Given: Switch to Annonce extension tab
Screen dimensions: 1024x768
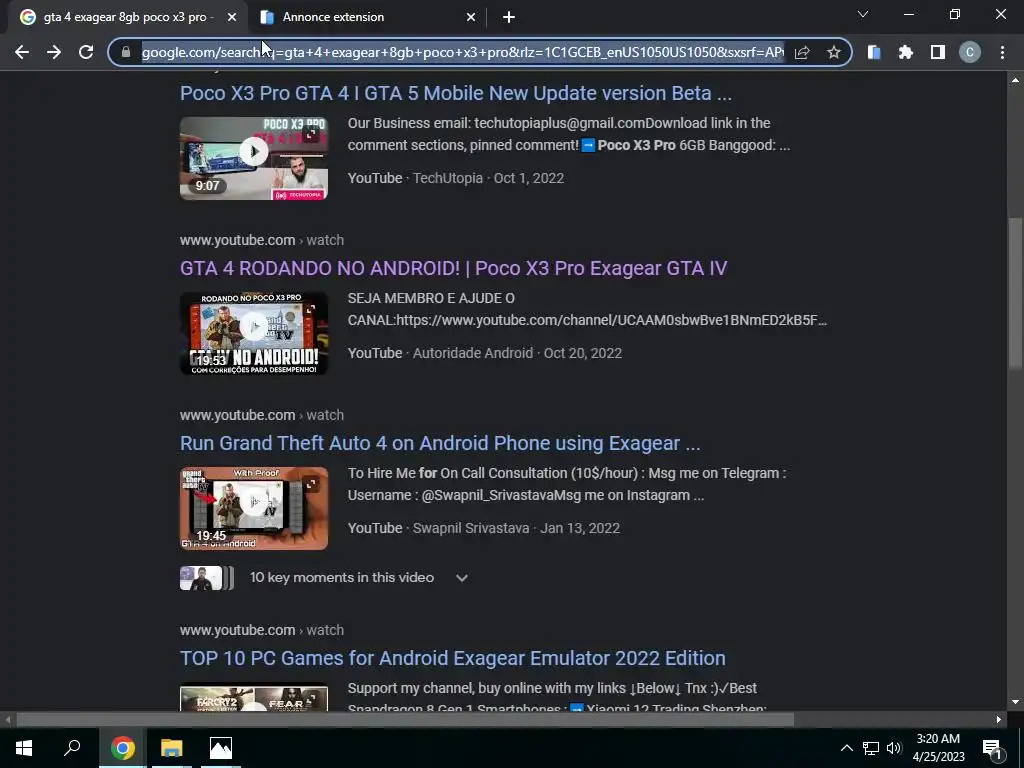Looking at the screenshot, I should coord(367,17).
